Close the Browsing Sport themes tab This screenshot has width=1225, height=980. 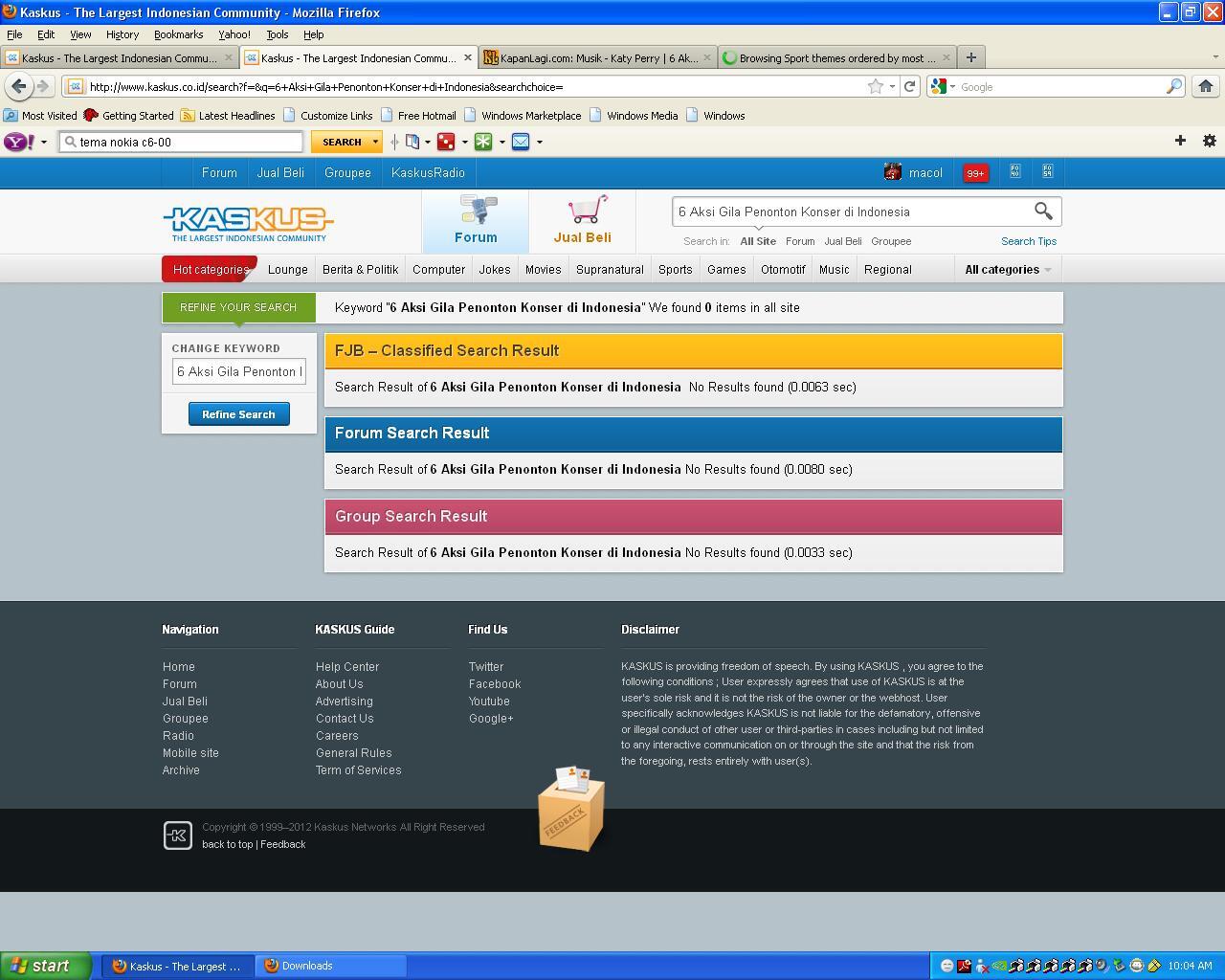pos(947,57)
